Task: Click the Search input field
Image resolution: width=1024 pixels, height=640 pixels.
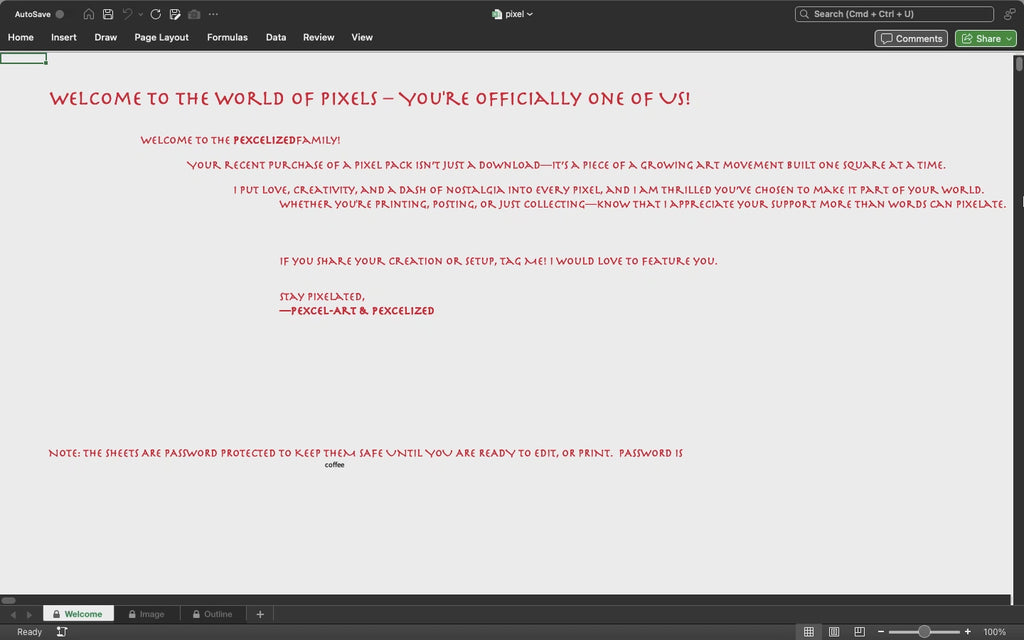Action: coord(894,14)
